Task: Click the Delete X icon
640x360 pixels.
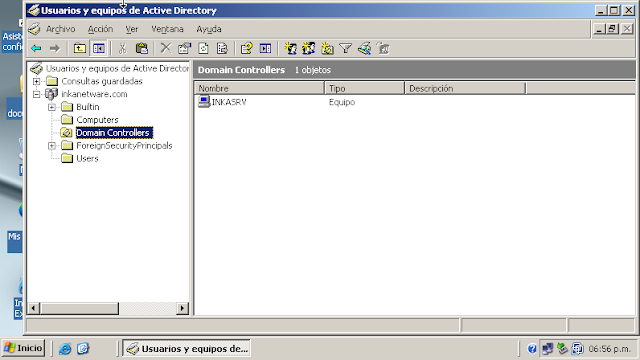Action: tap(165, 49)
